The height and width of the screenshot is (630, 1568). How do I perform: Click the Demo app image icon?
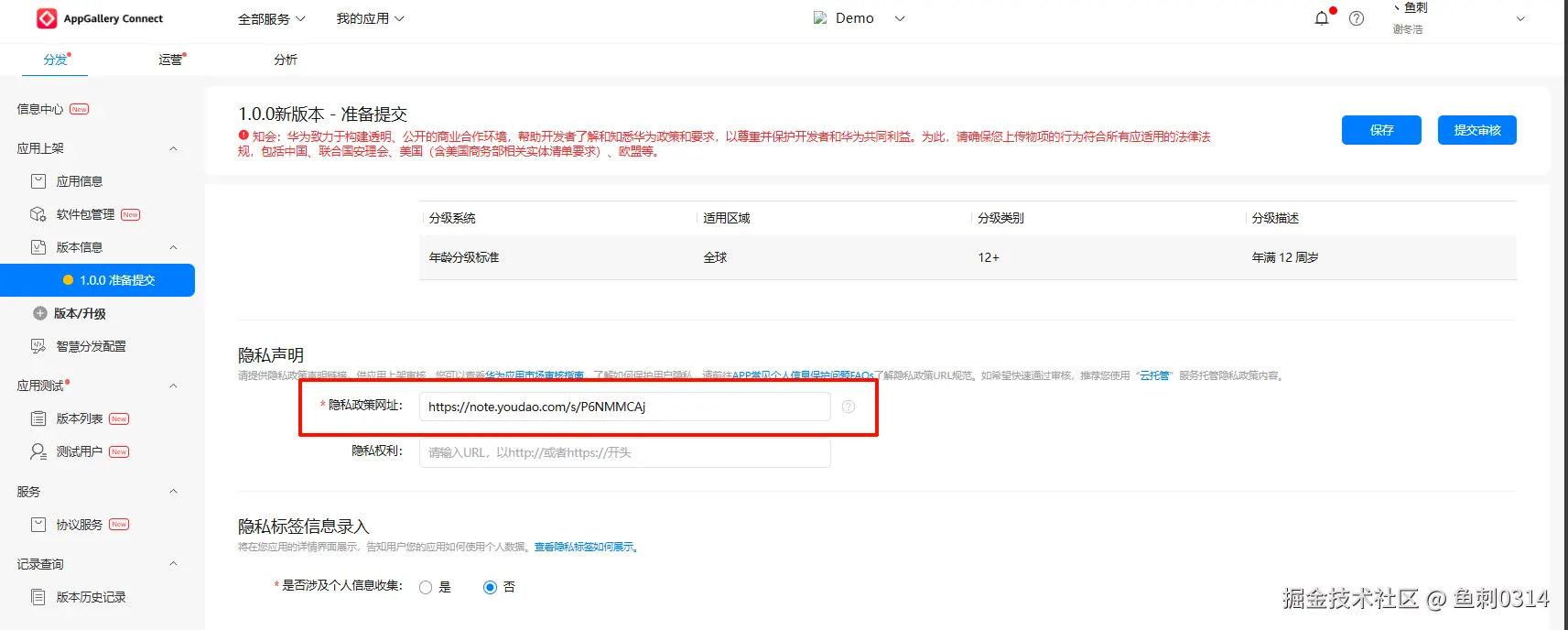click(x=820, y=18)
